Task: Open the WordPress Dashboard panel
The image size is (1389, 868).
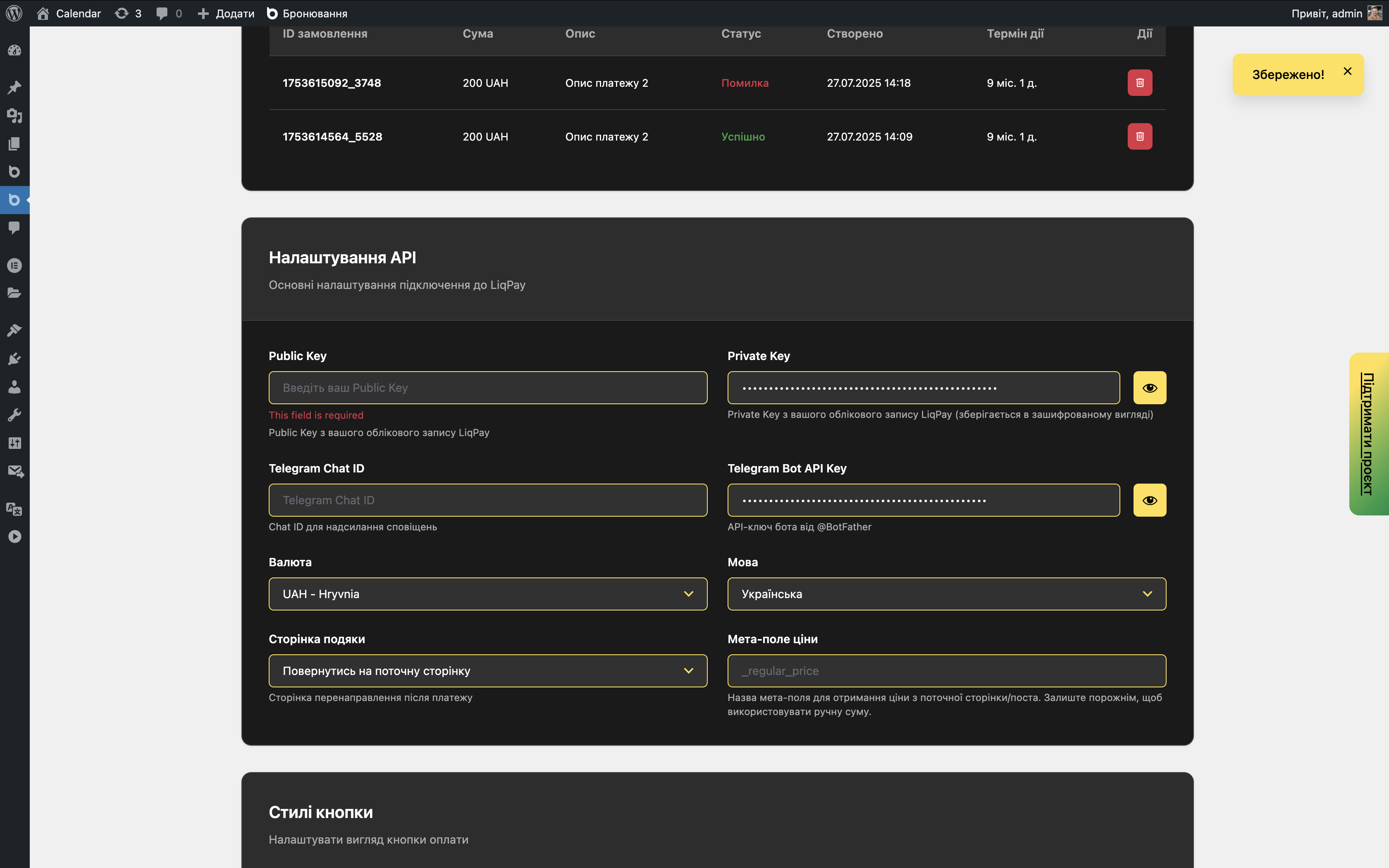Action: pyautogui.click(x=14, y=50)
